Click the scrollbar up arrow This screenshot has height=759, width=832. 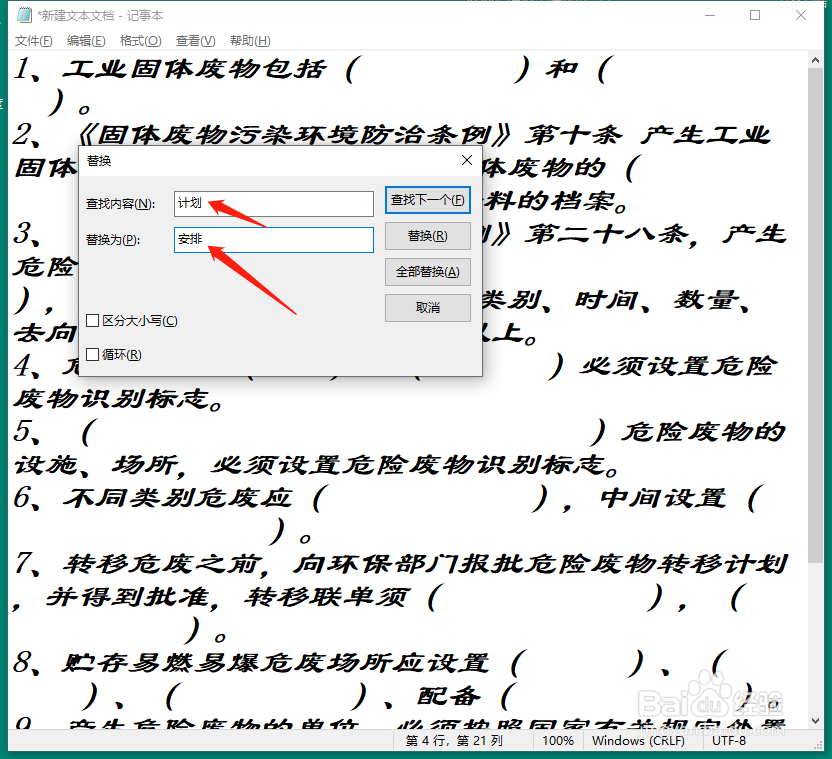click(816, 61)
